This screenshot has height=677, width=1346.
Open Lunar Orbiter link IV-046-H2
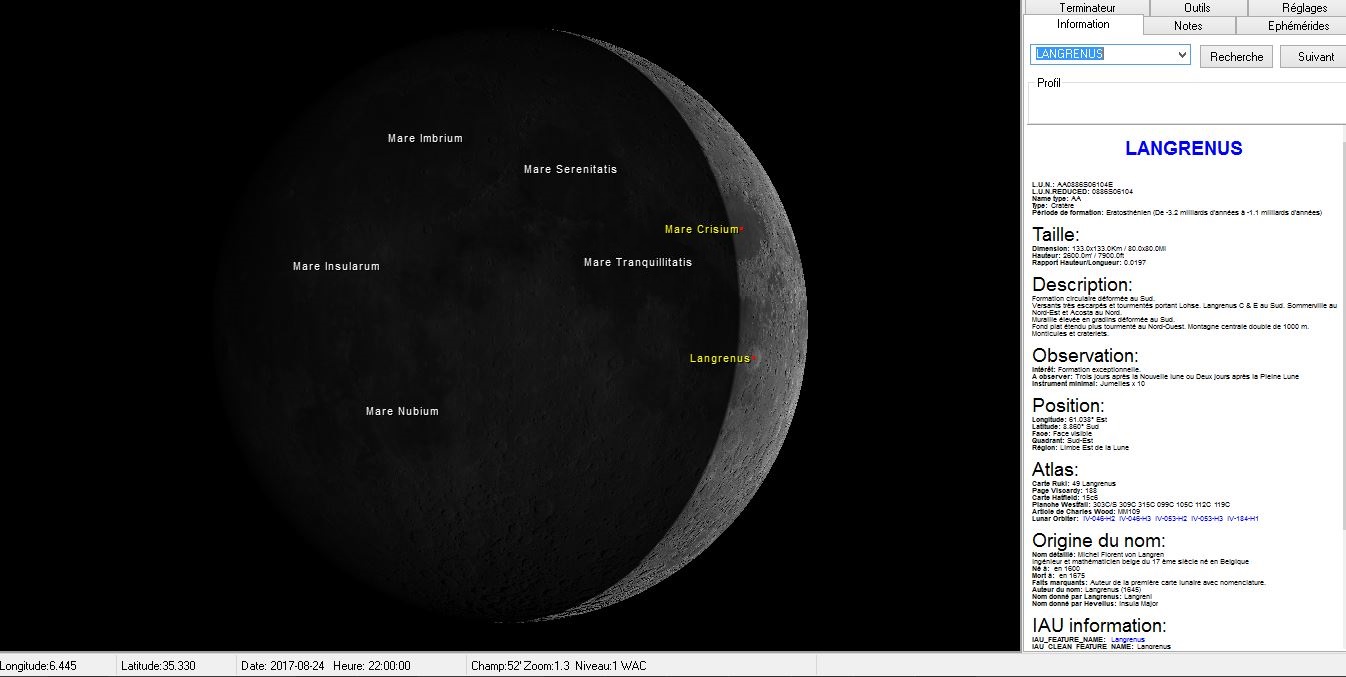pos(1100,519)
